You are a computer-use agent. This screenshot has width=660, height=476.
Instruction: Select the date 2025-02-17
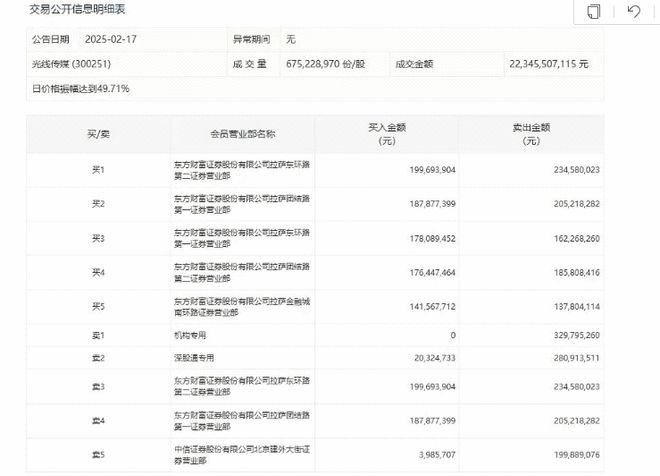point(111,40)
